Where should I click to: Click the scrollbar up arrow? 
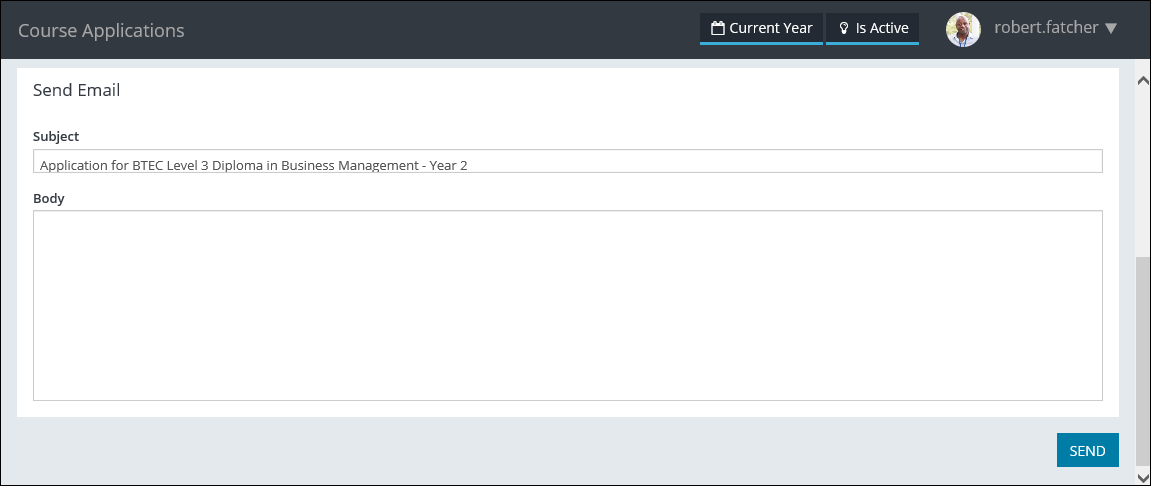[x=1142, y=80]
